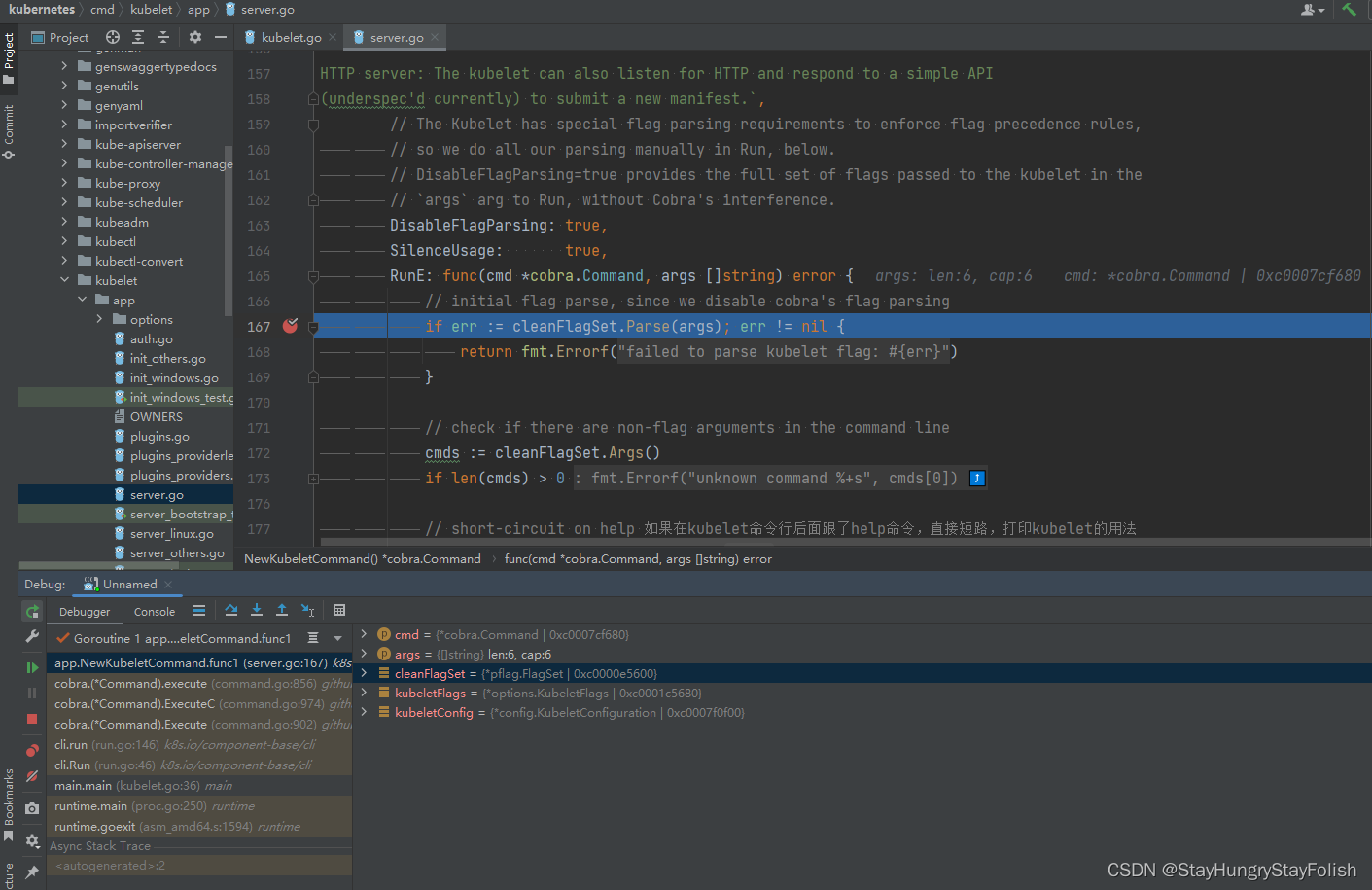Click kubelet breadcrumb in navigation bar
Image resolution: width=1372 pixels, height=890 pixels.
(151, 9)
